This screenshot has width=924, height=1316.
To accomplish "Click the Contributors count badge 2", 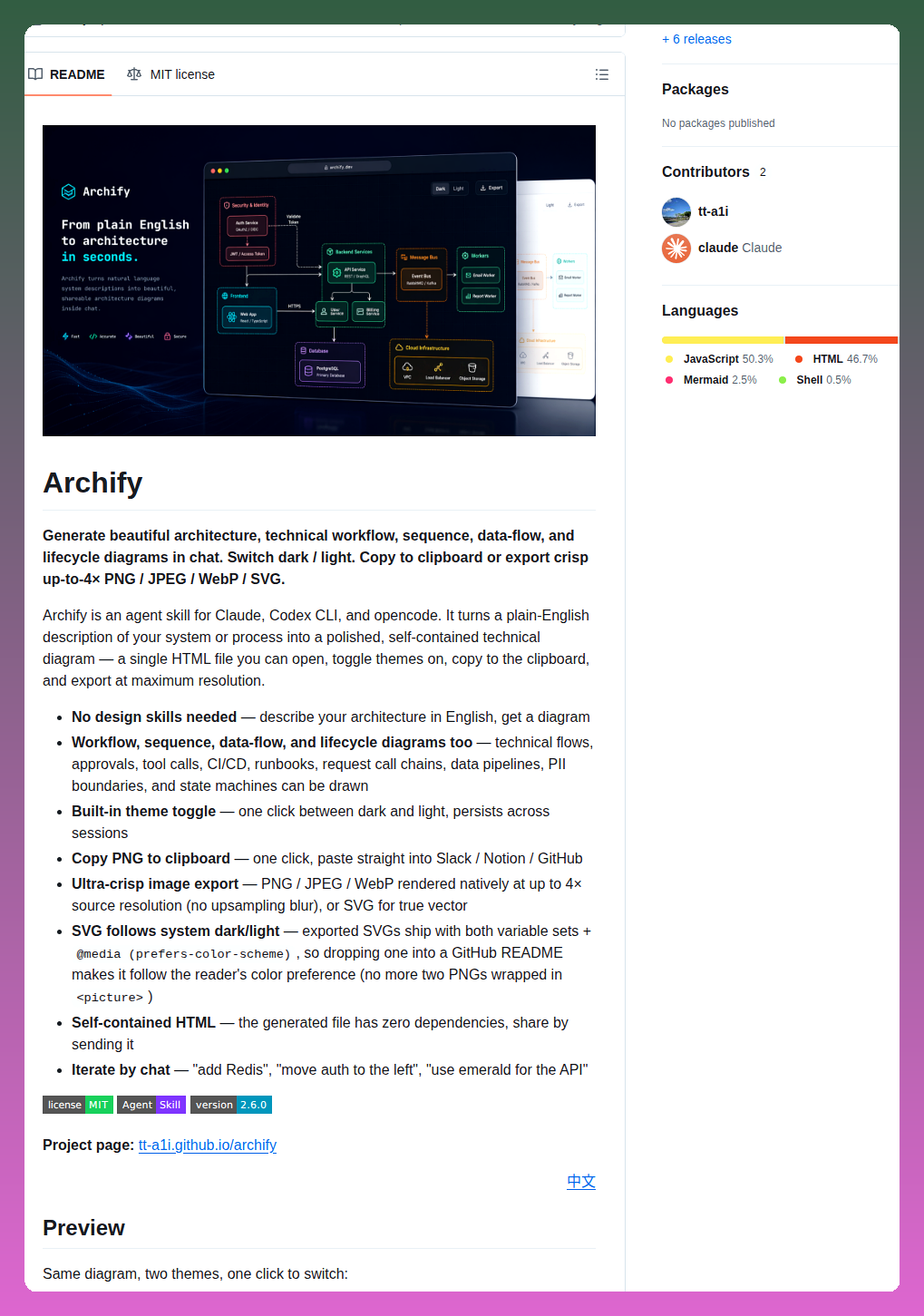I will pos(763,171).
